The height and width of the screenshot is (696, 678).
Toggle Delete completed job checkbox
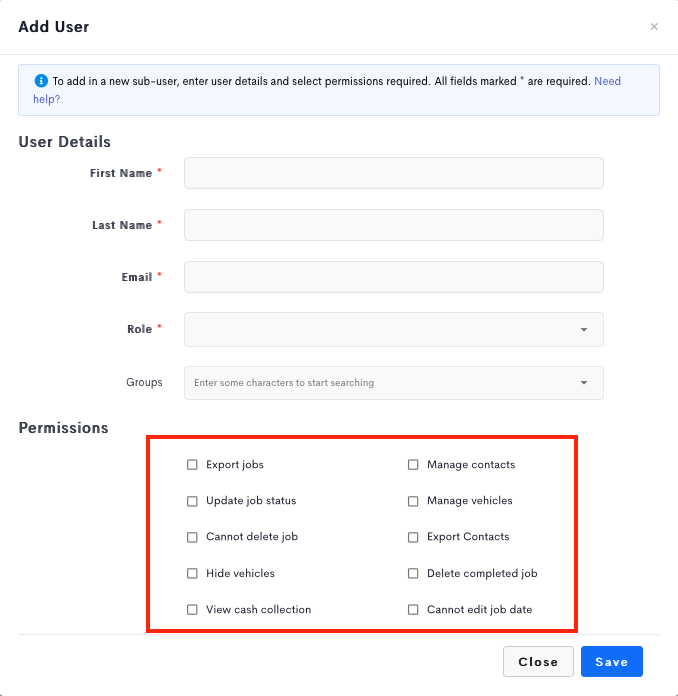[413, 573]
